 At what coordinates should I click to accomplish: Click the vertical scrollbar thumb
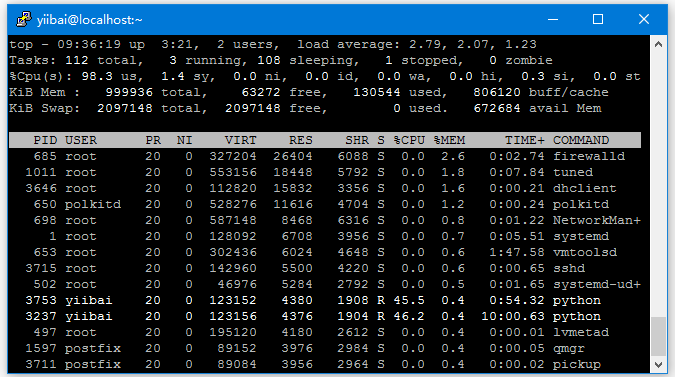[658, 337]
